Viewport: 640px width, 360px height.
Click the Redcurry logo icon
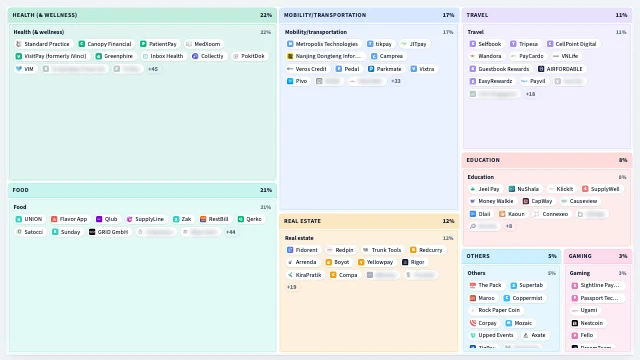[413, 250]
